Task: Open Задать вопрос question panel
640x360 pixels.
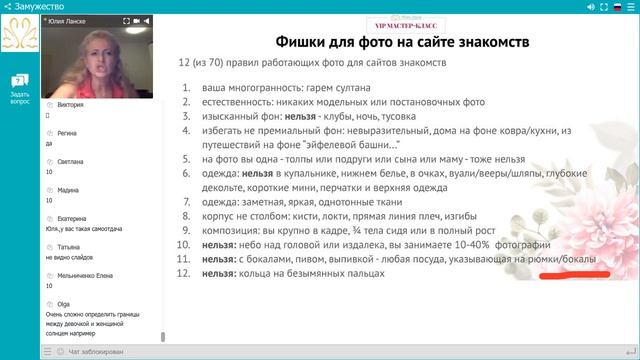Action: coord(20,89)
